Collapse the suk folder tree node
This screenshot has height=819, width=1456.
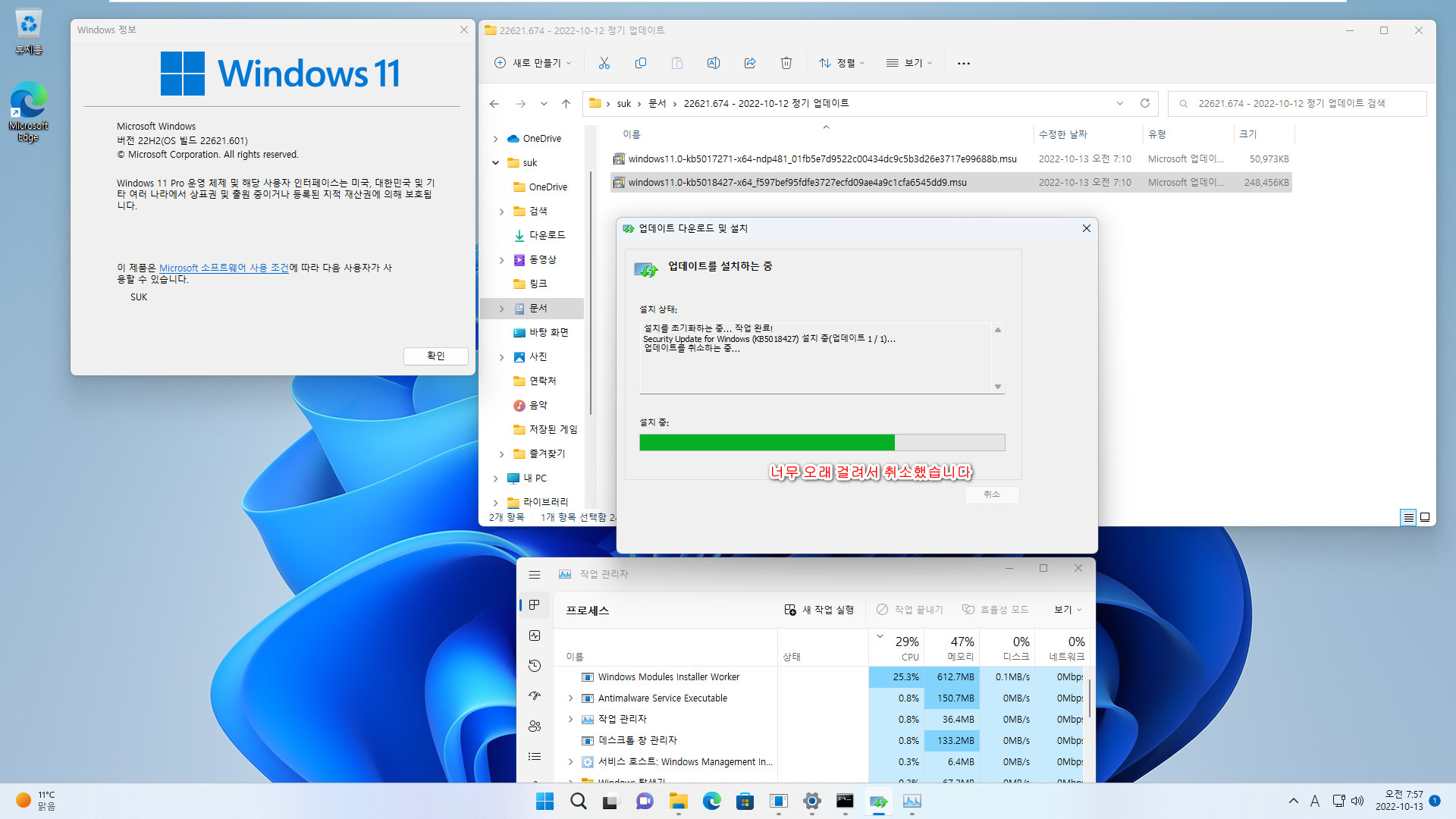(x=495, y=163)
